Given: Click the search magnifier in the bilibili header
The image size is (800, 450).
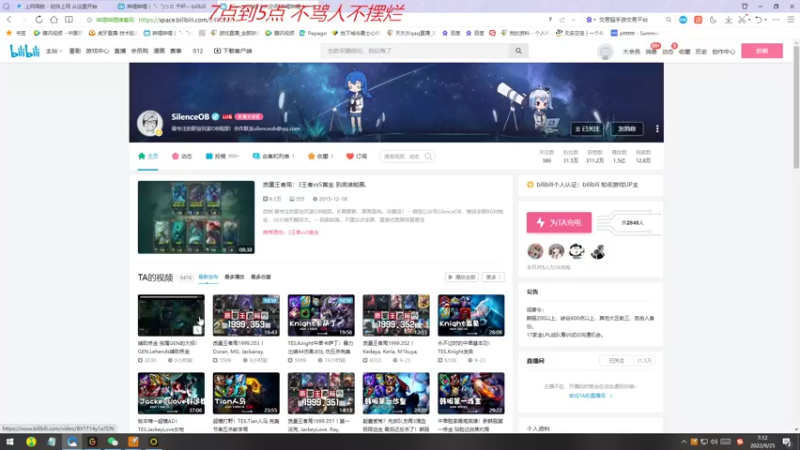Looking at the screenshot, I should (518, 51).
